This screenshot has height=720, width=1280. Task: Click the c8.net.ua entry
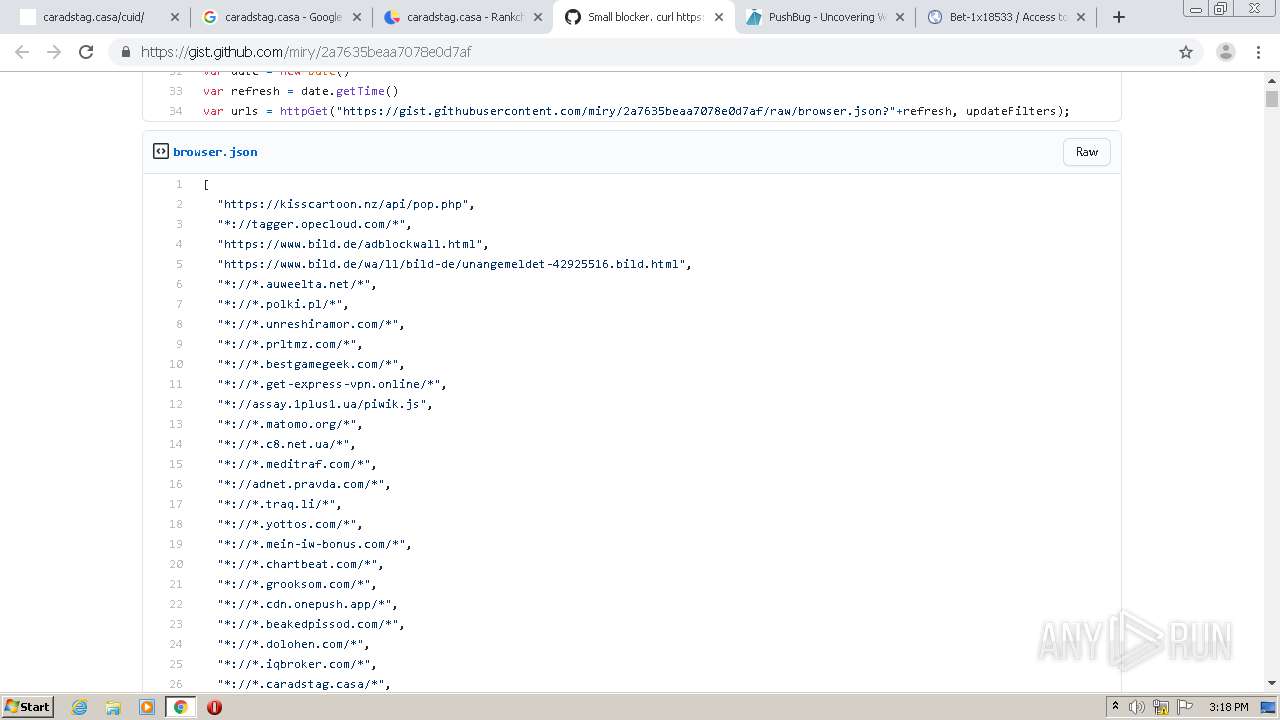(286, 444)
